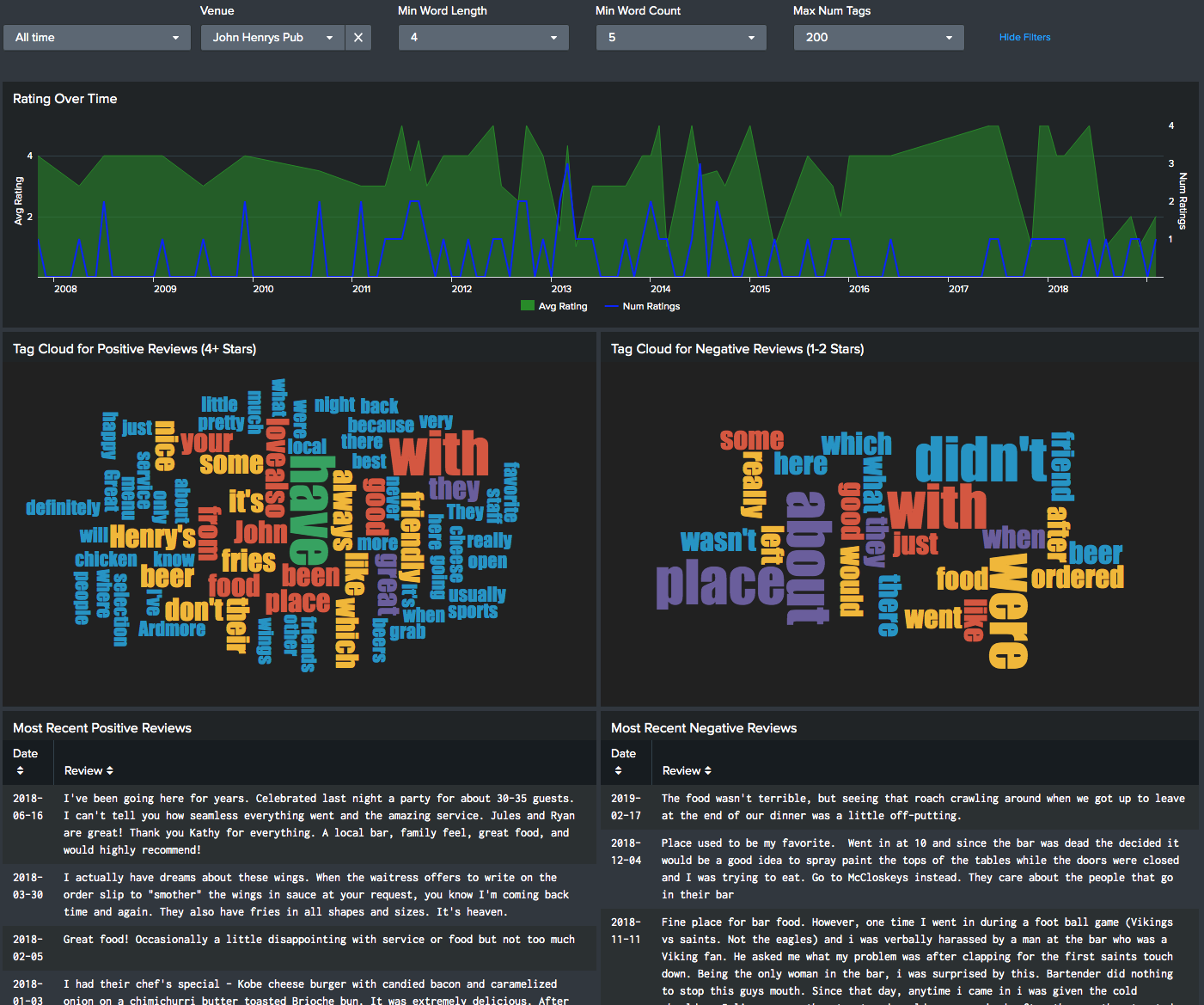Select the 2018-02-05 positive review row
This screenshot has width=1204, height=1005.
299,947
